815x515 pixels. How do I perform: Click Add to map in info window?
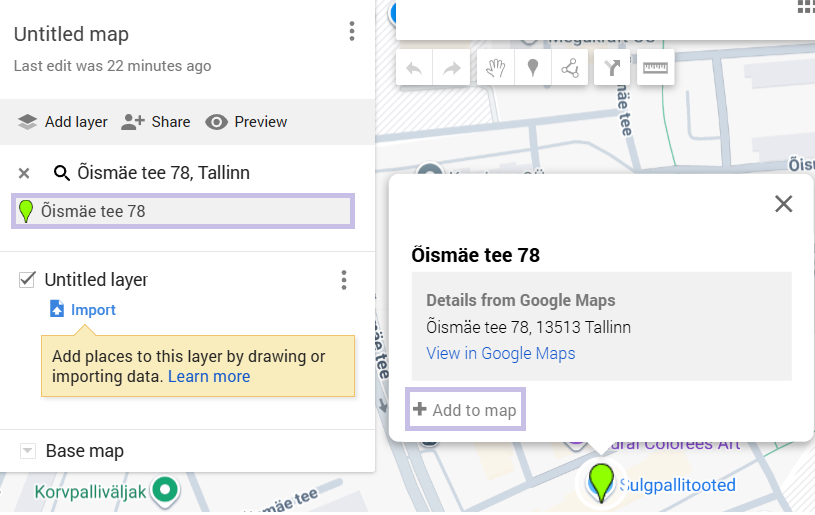click(x=465, y=410)
